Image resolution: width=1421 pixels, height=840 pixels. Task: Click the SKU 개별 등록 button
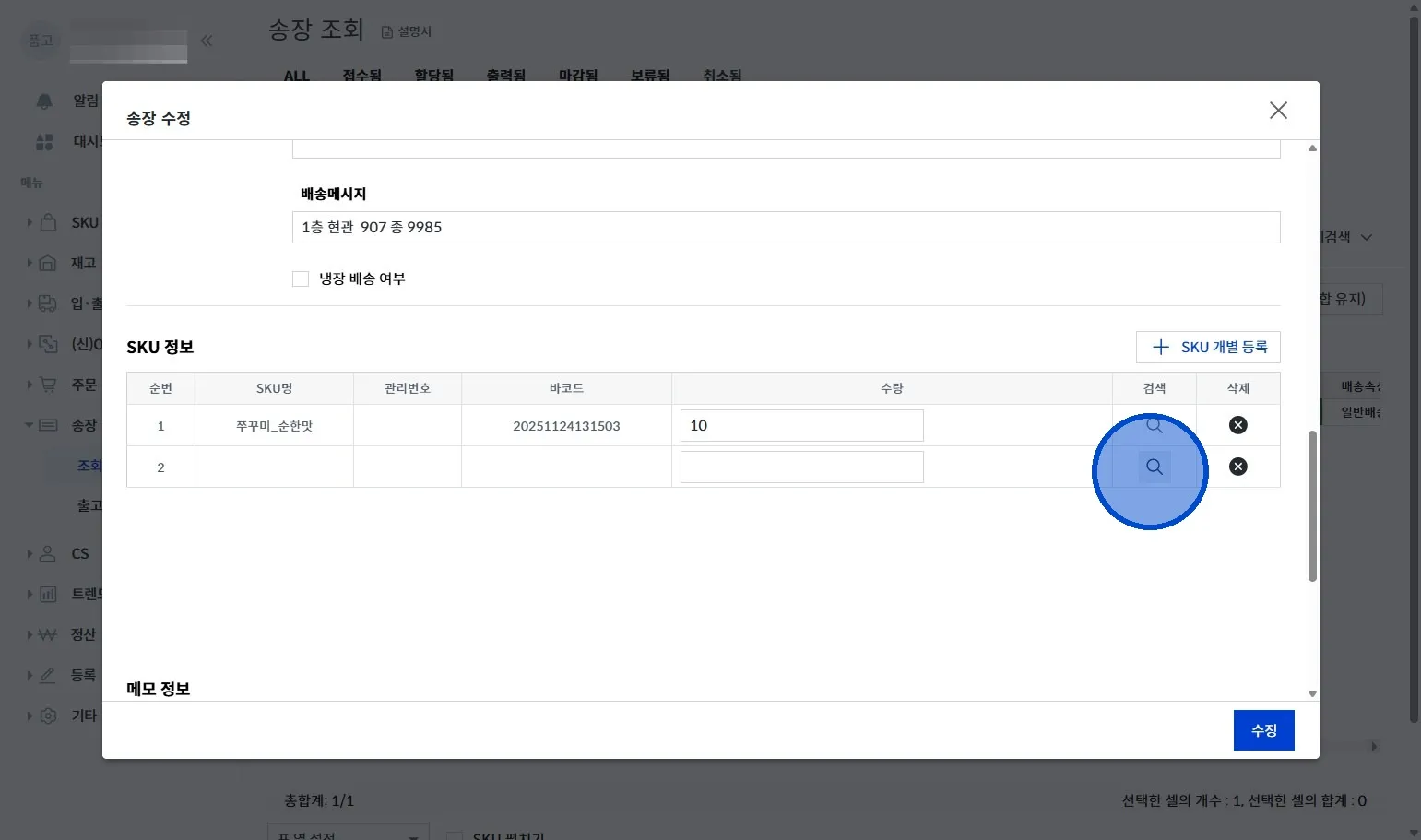1208,347
